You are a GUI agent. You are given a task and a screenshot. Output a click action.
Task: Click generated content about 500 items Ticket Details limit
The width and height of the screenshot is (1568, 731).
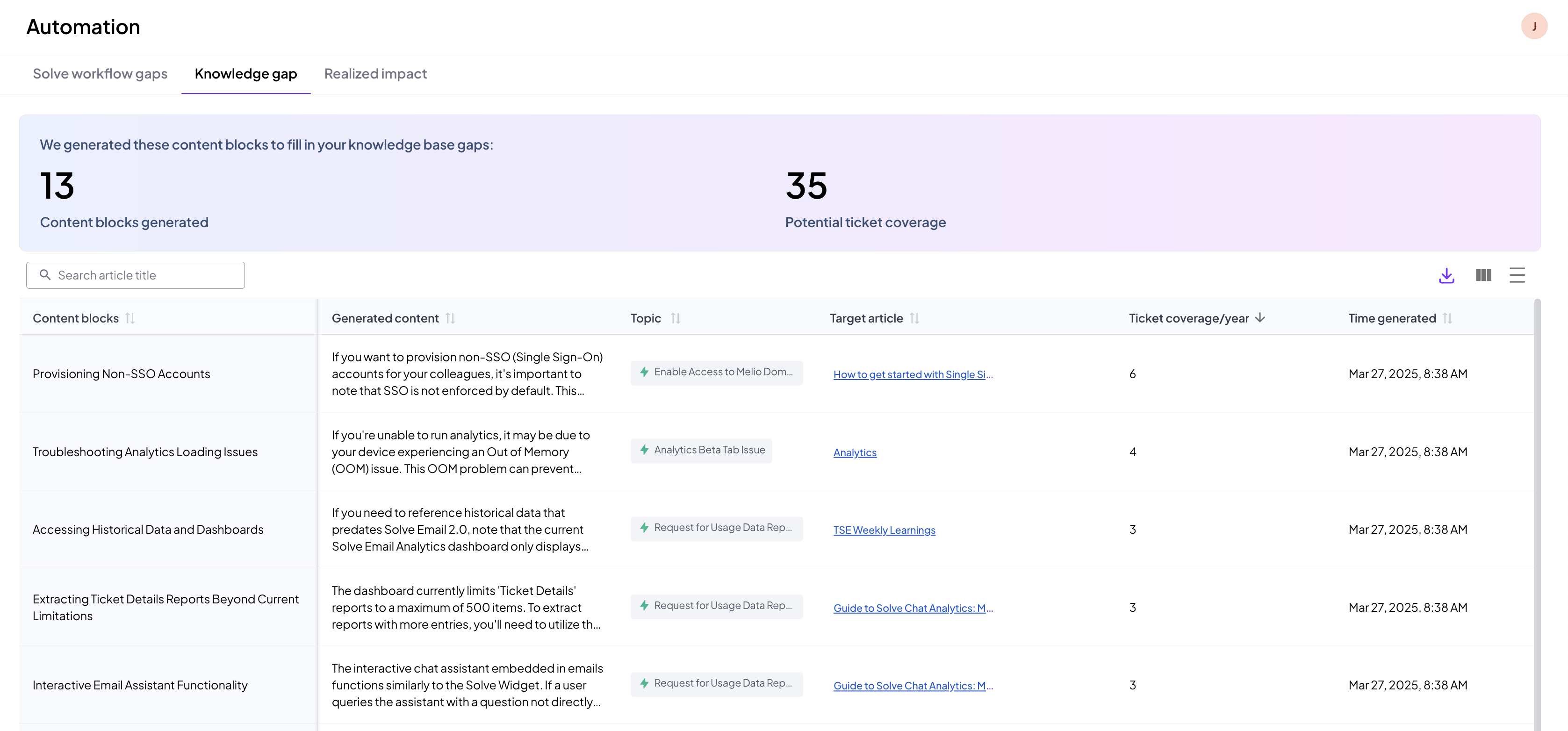click(x=466, y=608)
